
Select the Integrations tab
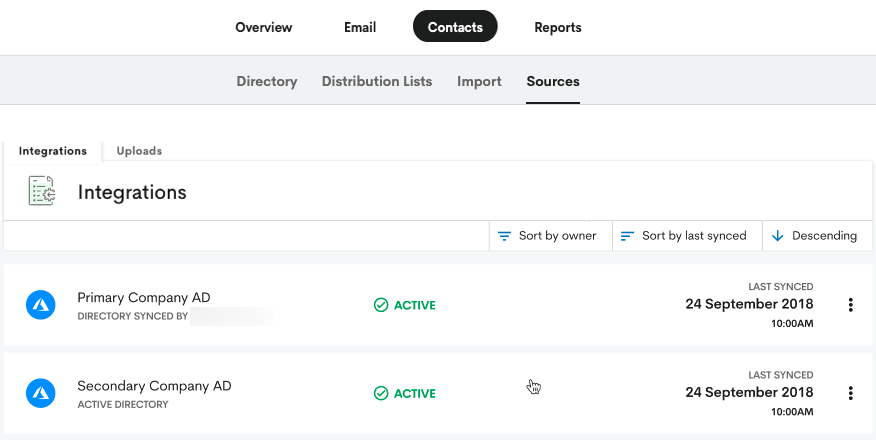coord(53,151)
